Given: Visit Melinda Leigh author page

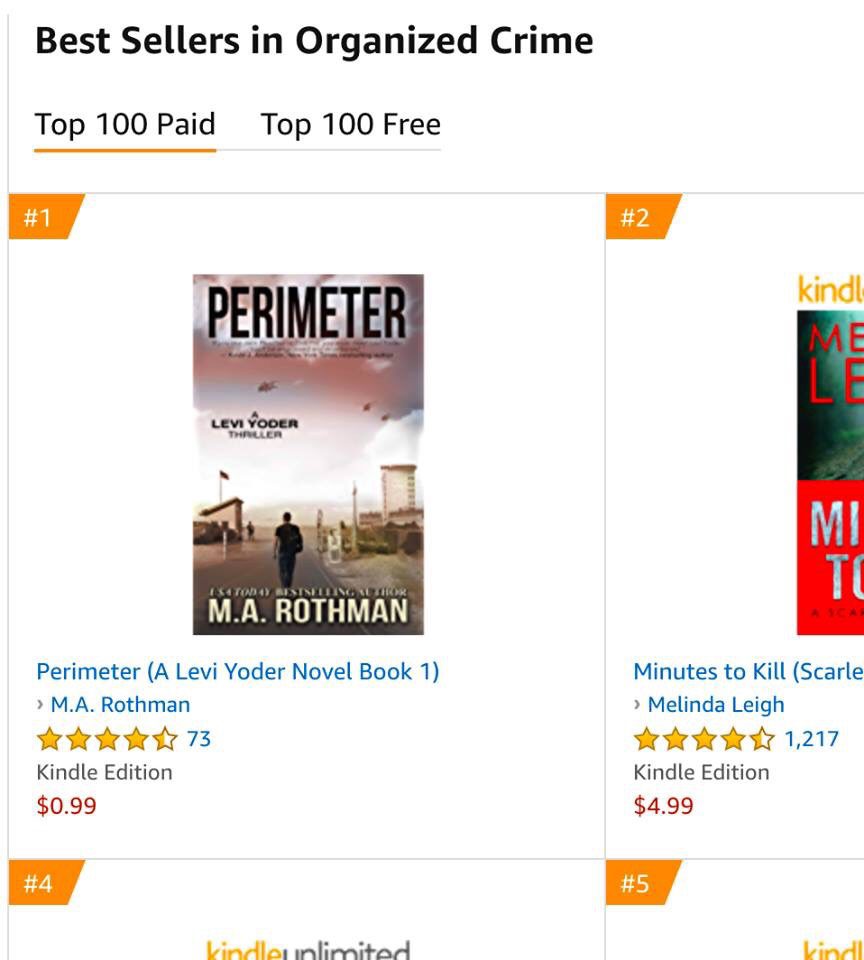Looking at the screenshot, I should 716,705.
